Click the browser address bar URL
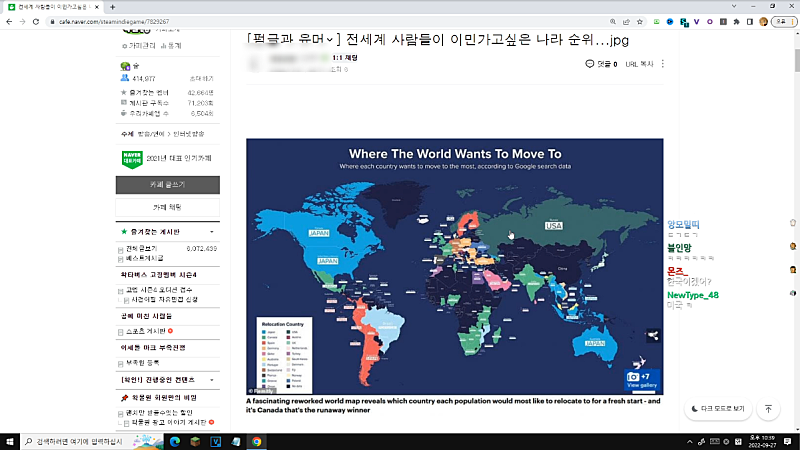 (200, 21)
